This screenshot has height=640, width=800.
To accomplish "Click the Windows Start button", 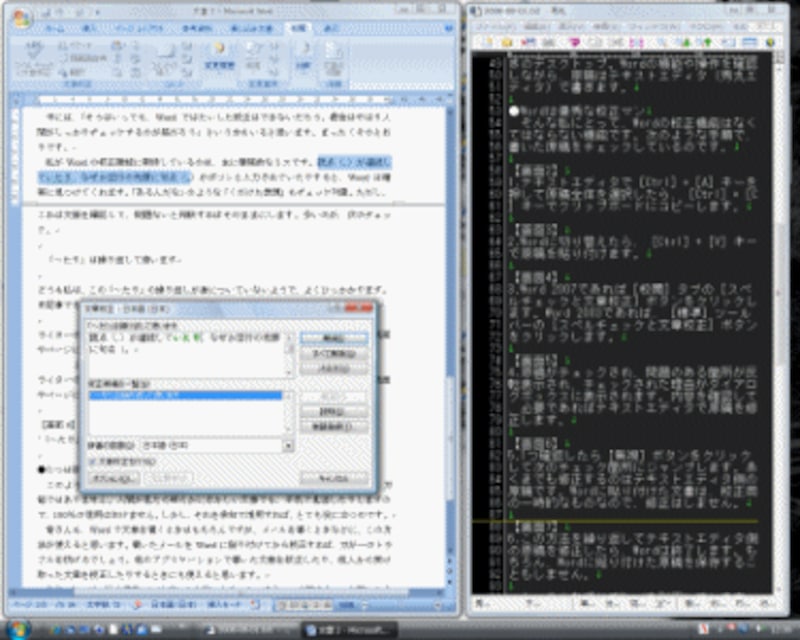I will (x=18, y=629).
